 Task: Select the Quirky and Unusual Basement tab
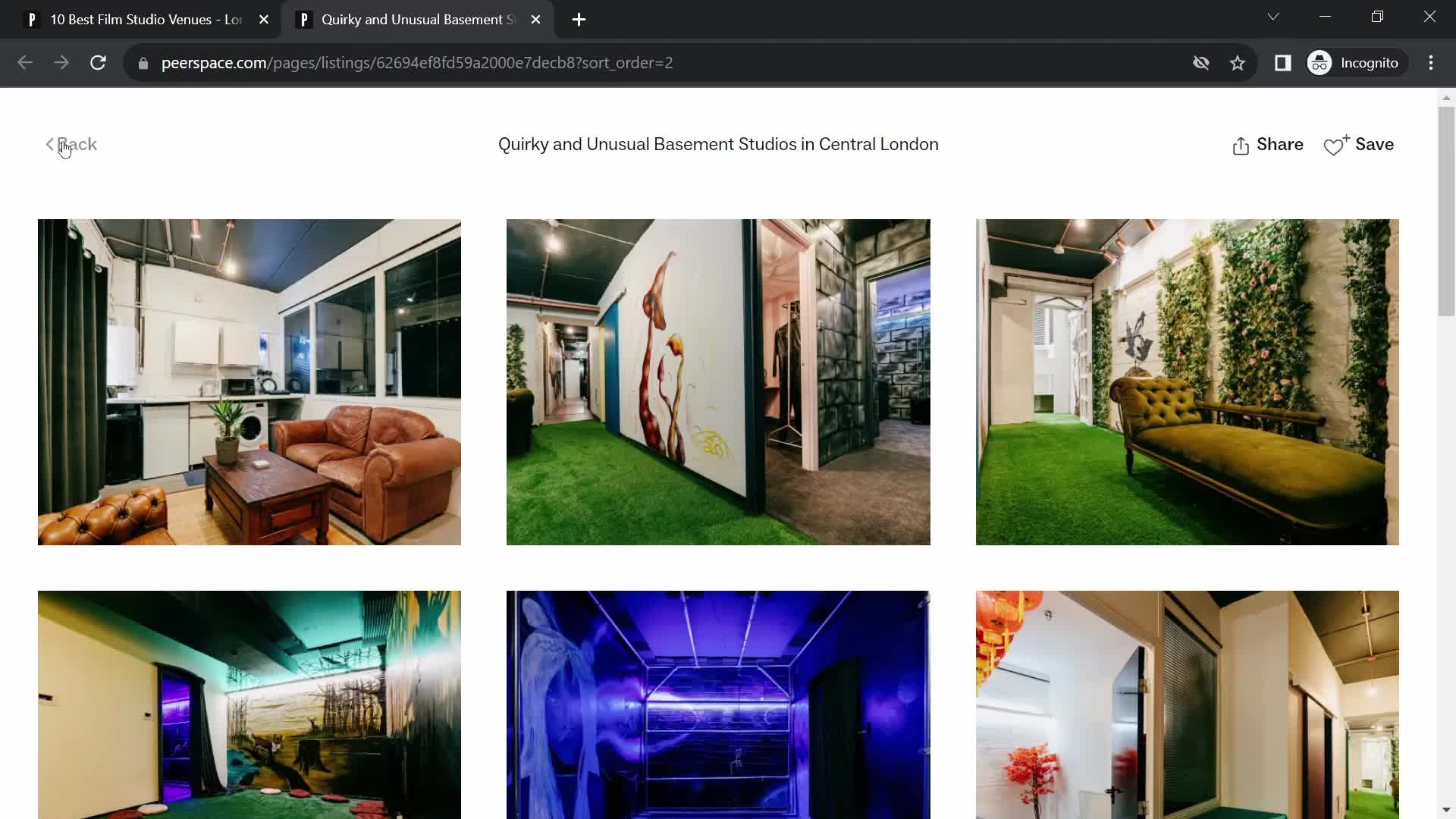(x=417, y=20)
